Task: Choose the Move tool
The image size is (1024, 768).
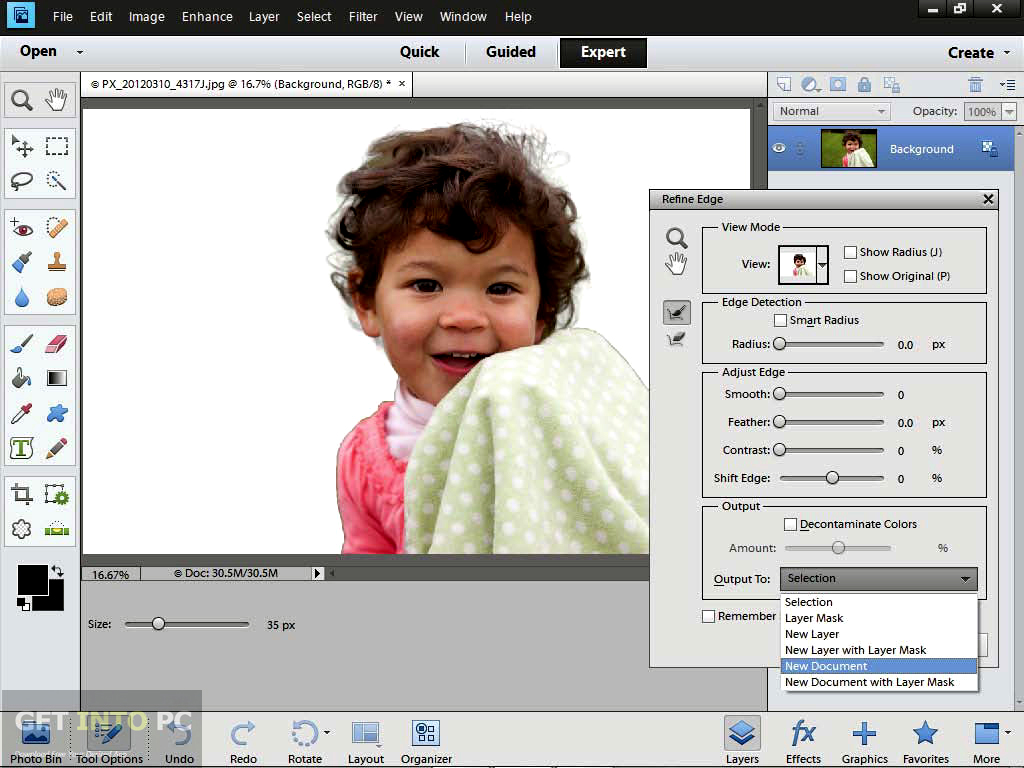Action: coord(22,146)
